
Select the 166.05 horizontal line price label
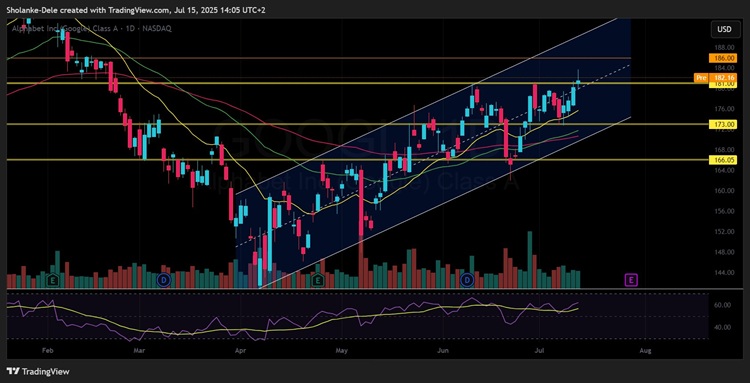coord(722,160)
